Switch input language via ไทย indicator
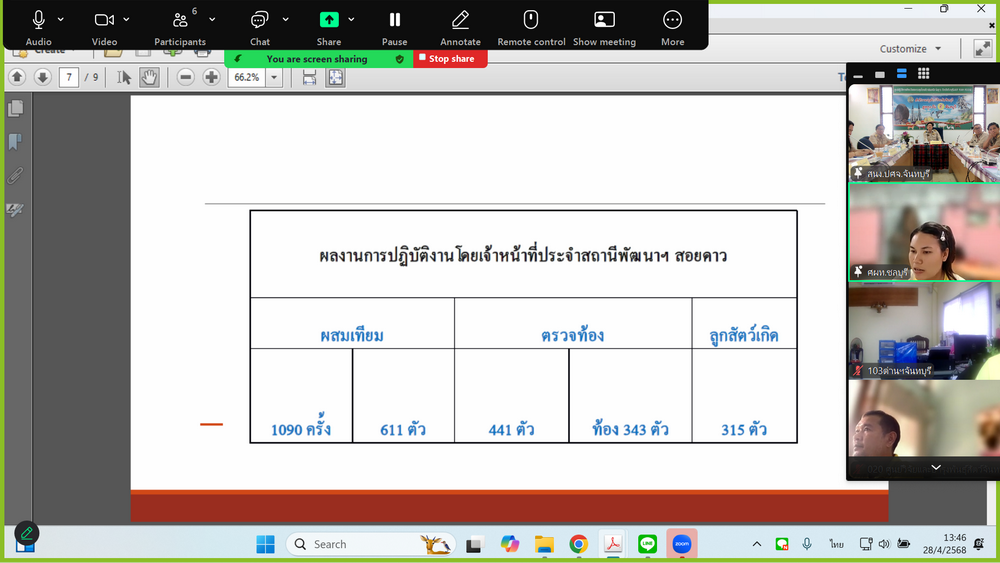 836,544
